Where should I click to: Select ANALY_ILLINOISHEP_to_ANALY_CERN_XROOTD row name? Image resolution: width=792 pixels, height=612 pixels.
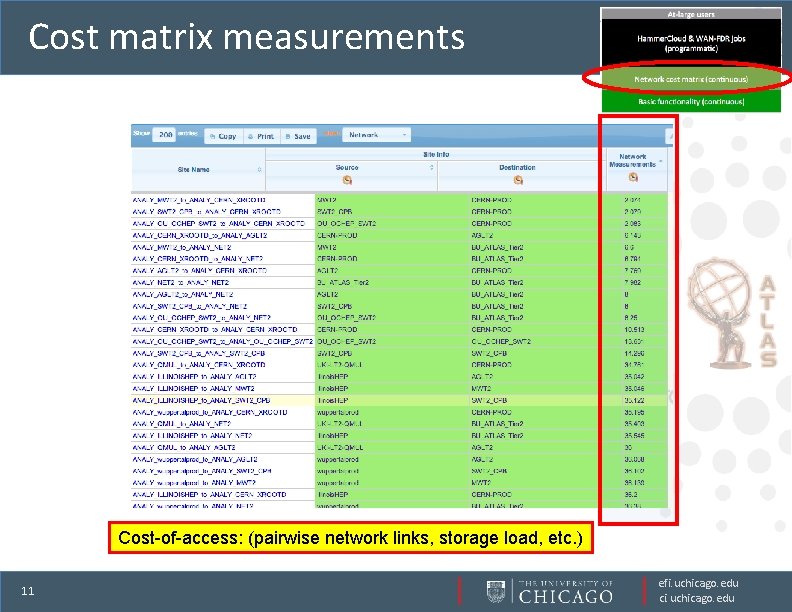209,494
